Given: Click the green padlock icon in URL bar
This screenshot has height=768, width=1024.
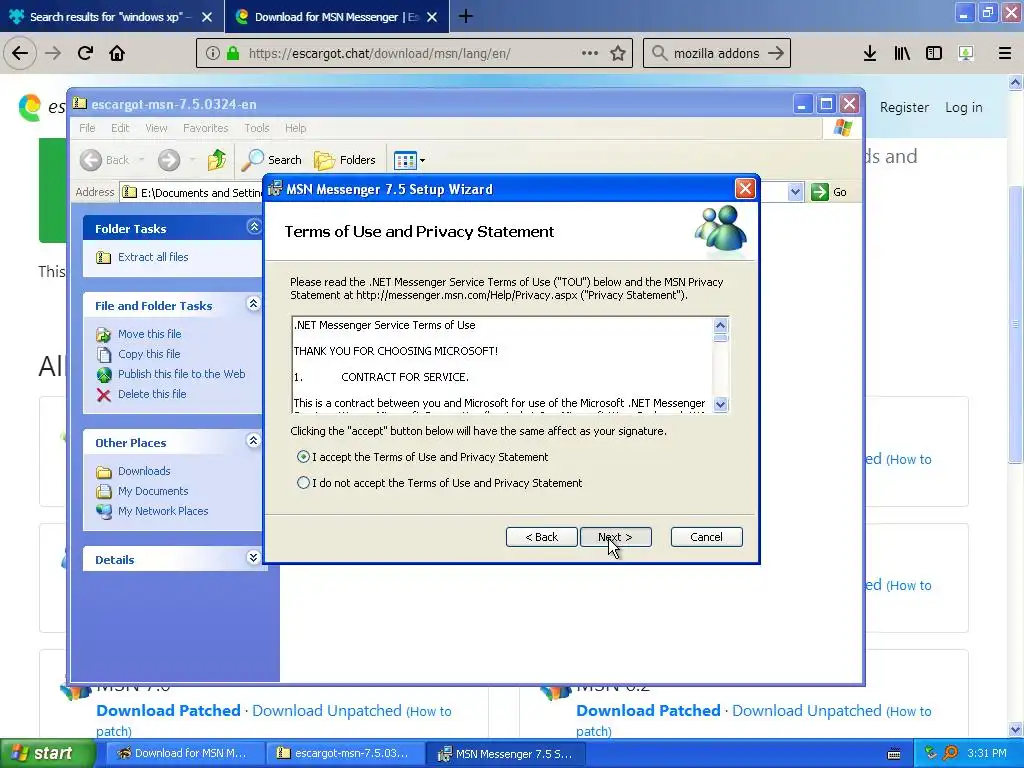Looking at the screenshot, I should [232, 54].
